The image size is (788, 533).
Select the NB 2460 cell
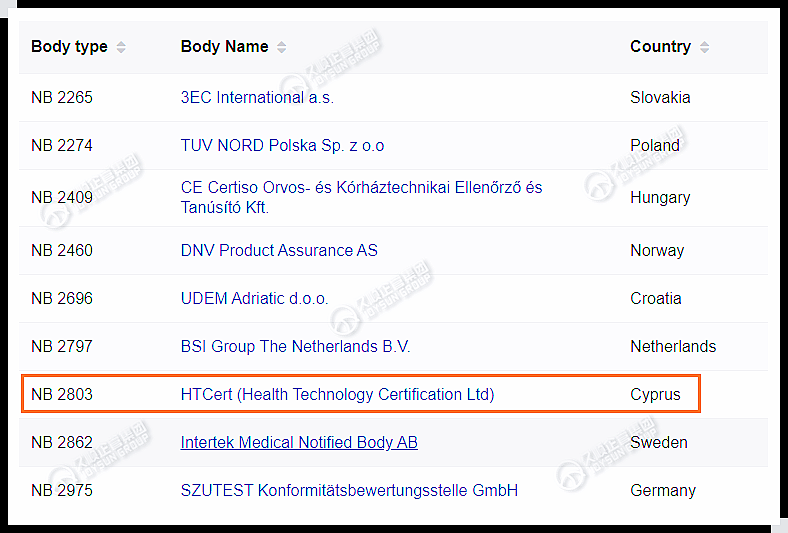(x=62, y=250)
